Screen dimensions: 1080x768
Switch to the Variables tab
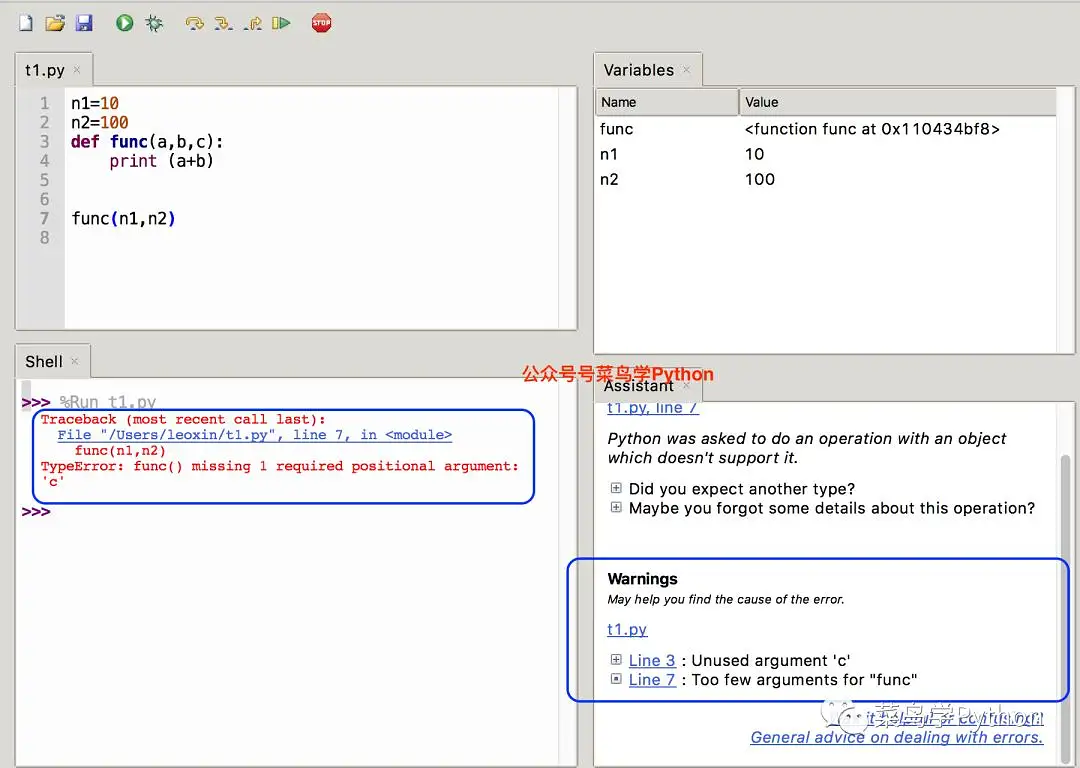(638, 70)
